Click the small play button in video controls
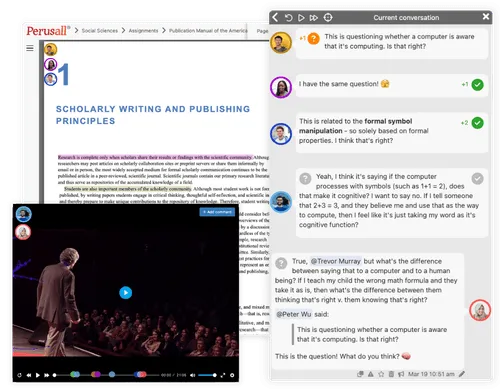The height and width of the screenshot is (391, 500). click(38, 375)
